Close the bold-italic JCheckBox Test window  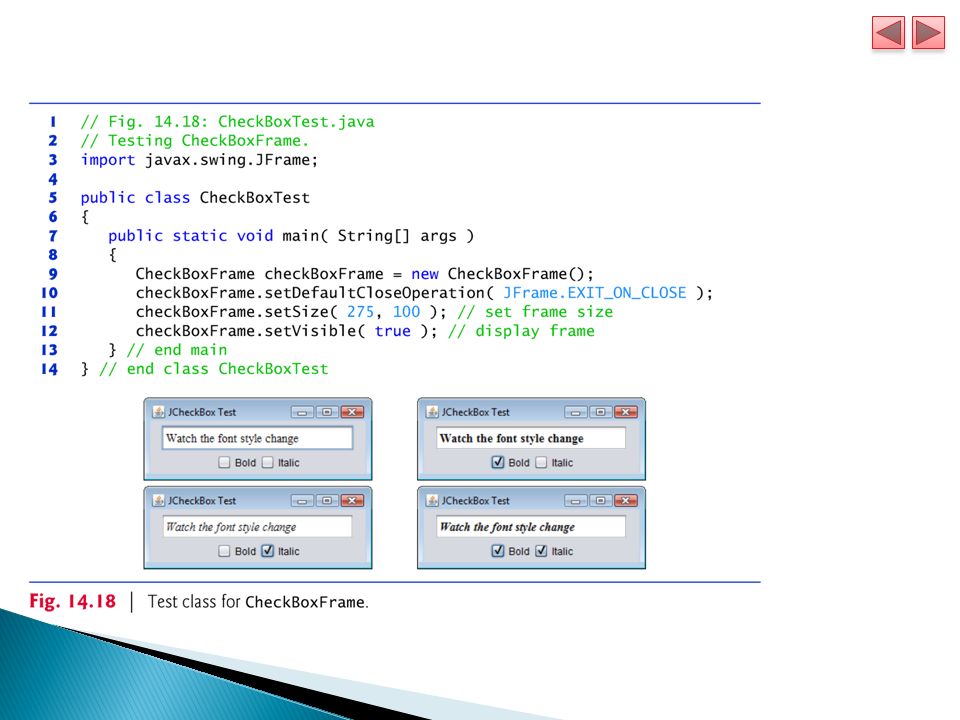coord(626,501)
